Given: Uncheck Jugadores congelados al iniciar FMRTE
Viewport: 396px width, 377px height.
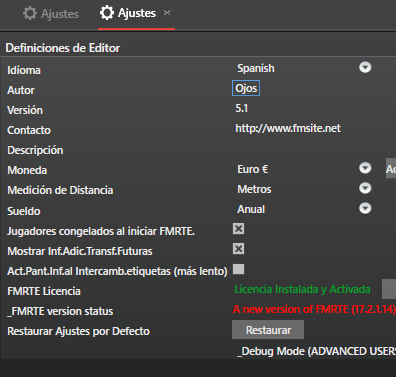Looking at the screenshot, I should tap(238, 229).
